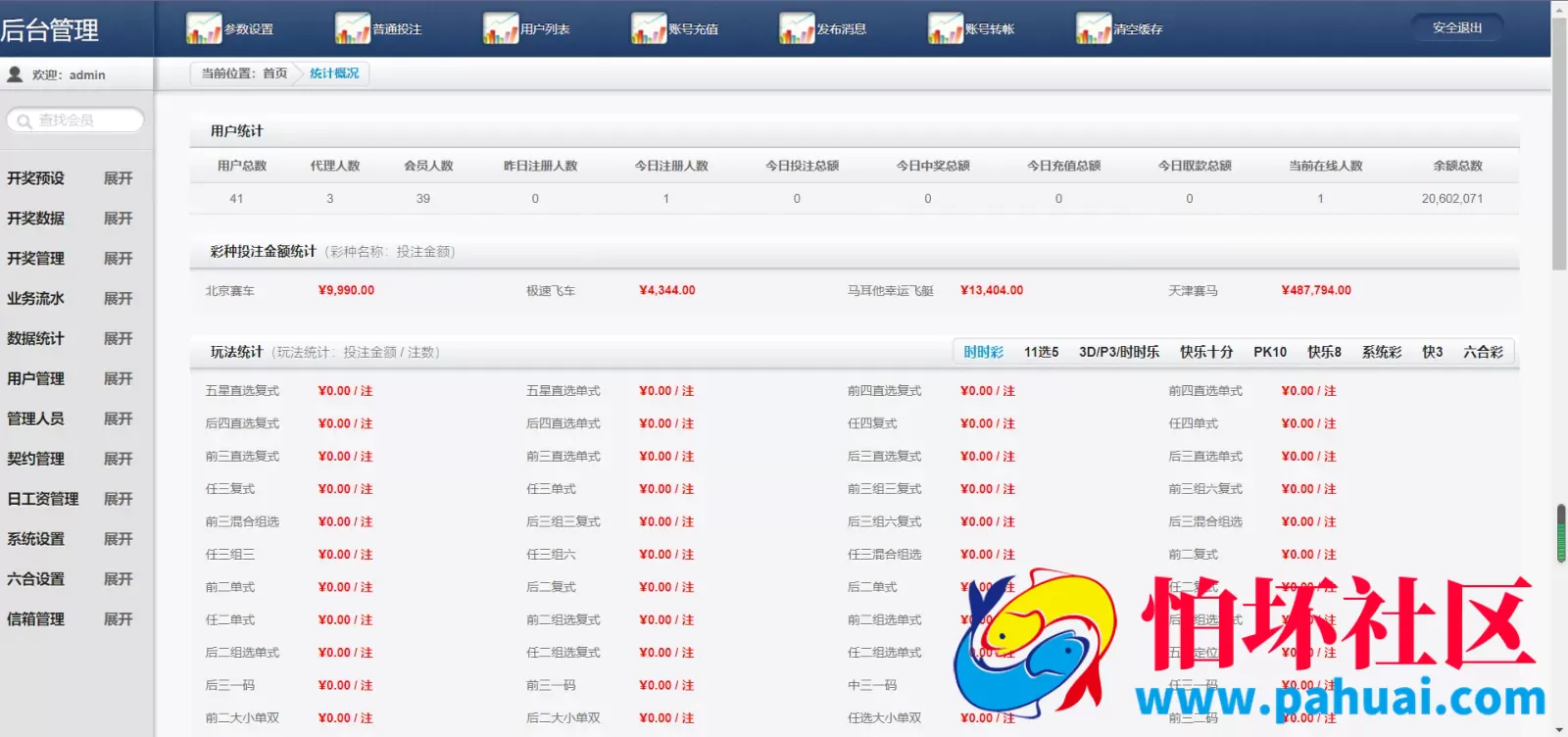This screenshot has width=1568, height=737.
Task: Open the 快乐8 tab
Action: pos(1324,352)
